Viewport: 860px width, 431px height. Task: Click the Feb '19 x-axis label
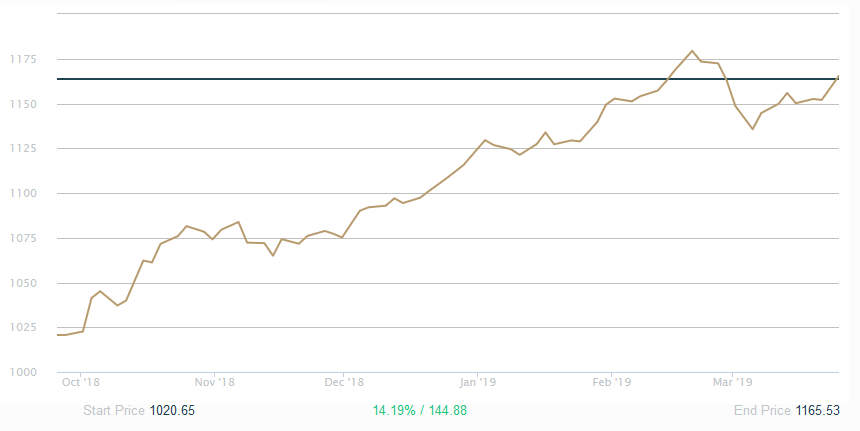pos(612,381)
